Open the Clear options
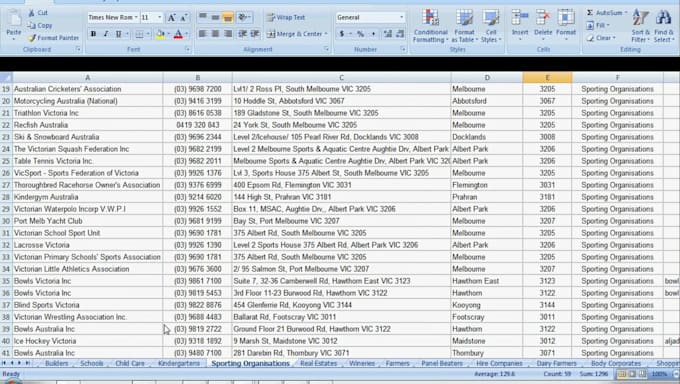This screenshot has height=384, width=680. (x=601, y=38)
